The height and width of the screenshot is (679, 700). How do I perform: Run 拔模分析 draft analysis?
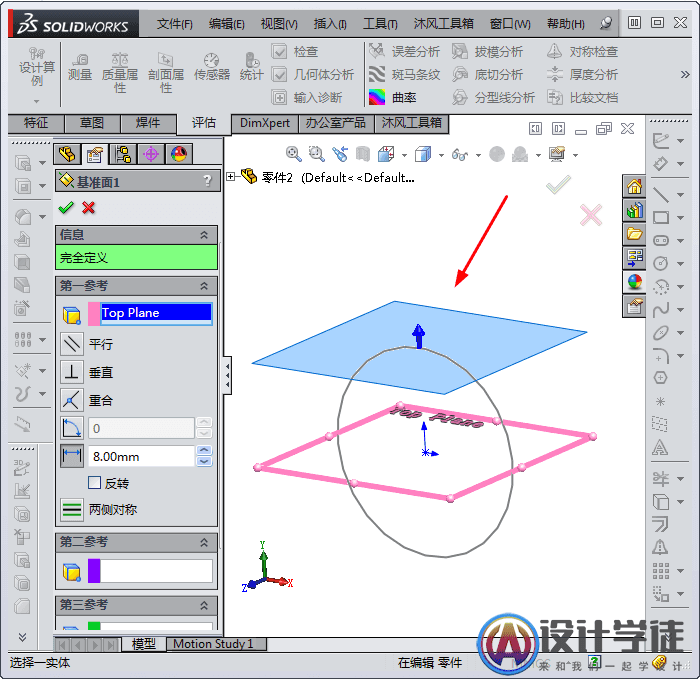point(487,51)
